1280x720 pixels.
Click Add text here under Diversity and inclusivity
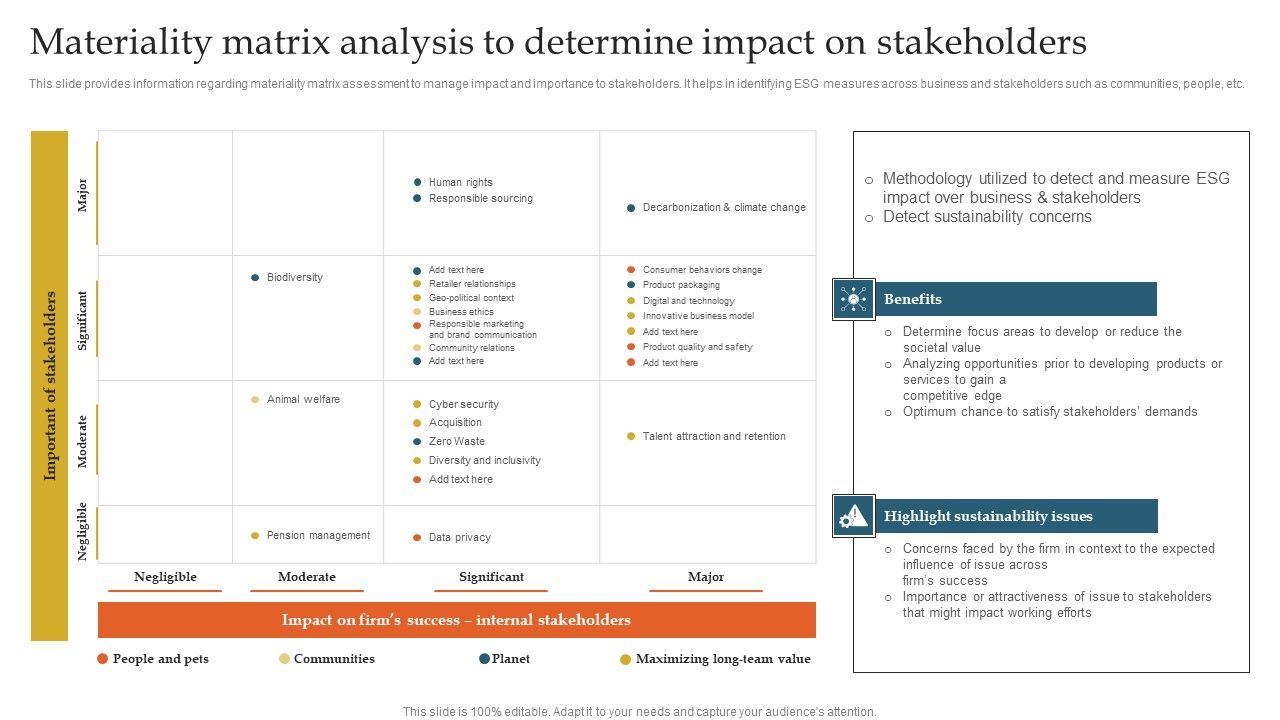point(460,479)
